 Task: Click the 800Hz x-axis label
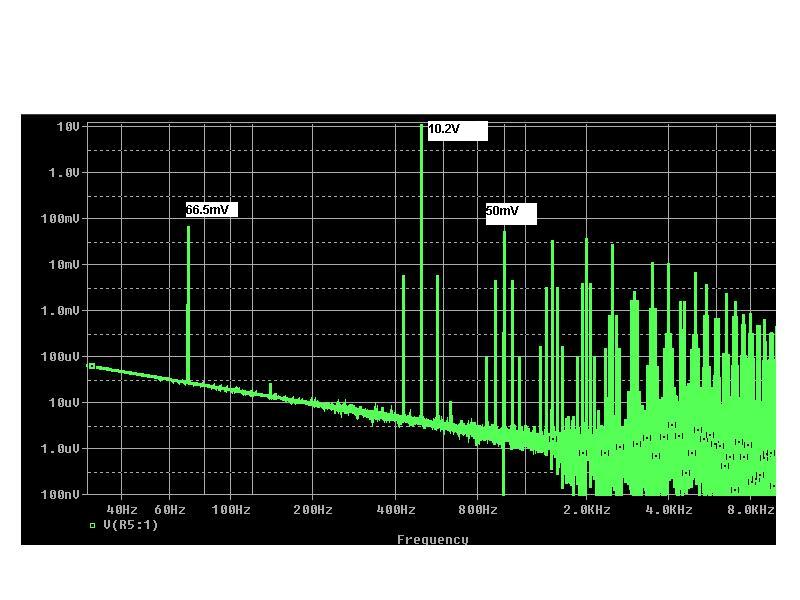pos(478,510)
